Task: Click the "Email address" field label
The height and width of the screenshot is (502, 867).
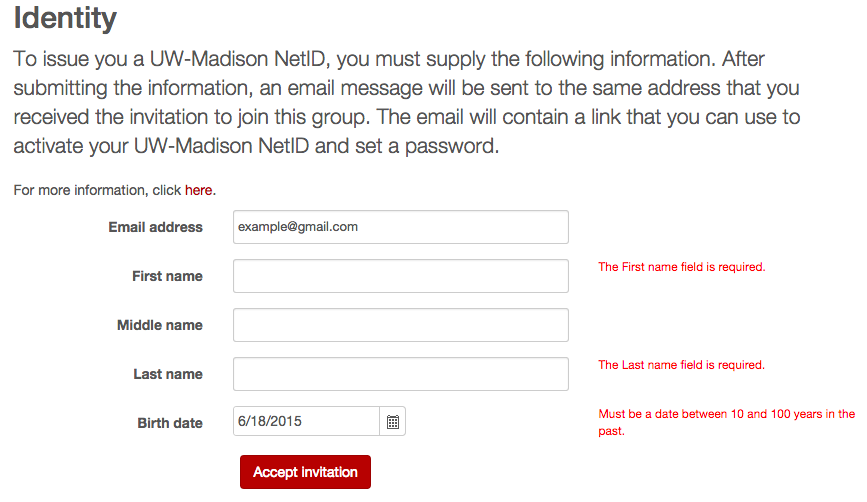Action: (x=155, y=227)
